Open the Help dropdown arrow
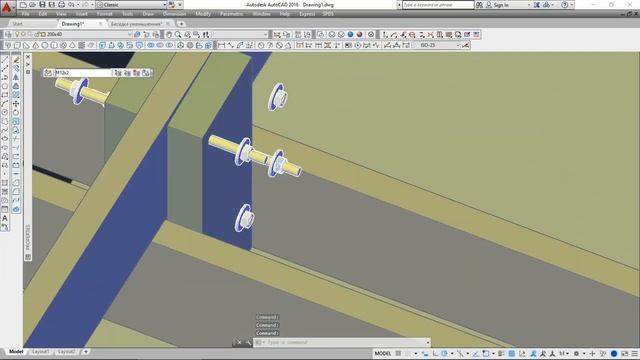This screenshot has height=360, width=640. coord(572,5)
